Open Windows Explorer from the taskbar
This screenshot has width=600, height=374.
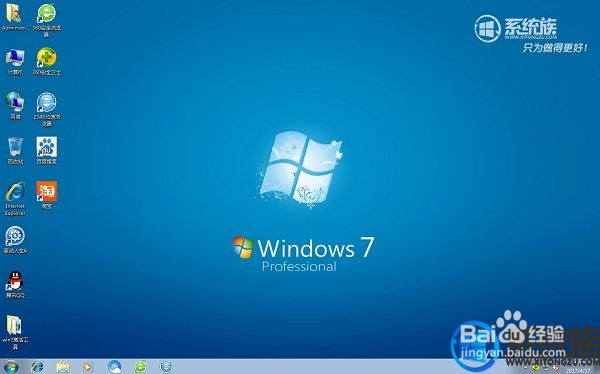click(x=63, y=367)
